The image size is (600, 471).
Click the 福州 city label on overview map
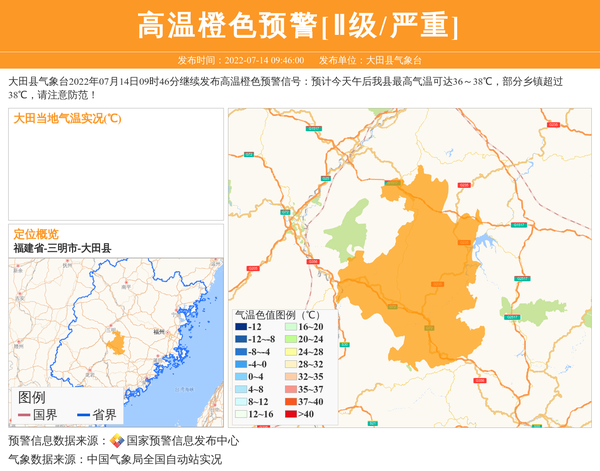tap(158, 329)
